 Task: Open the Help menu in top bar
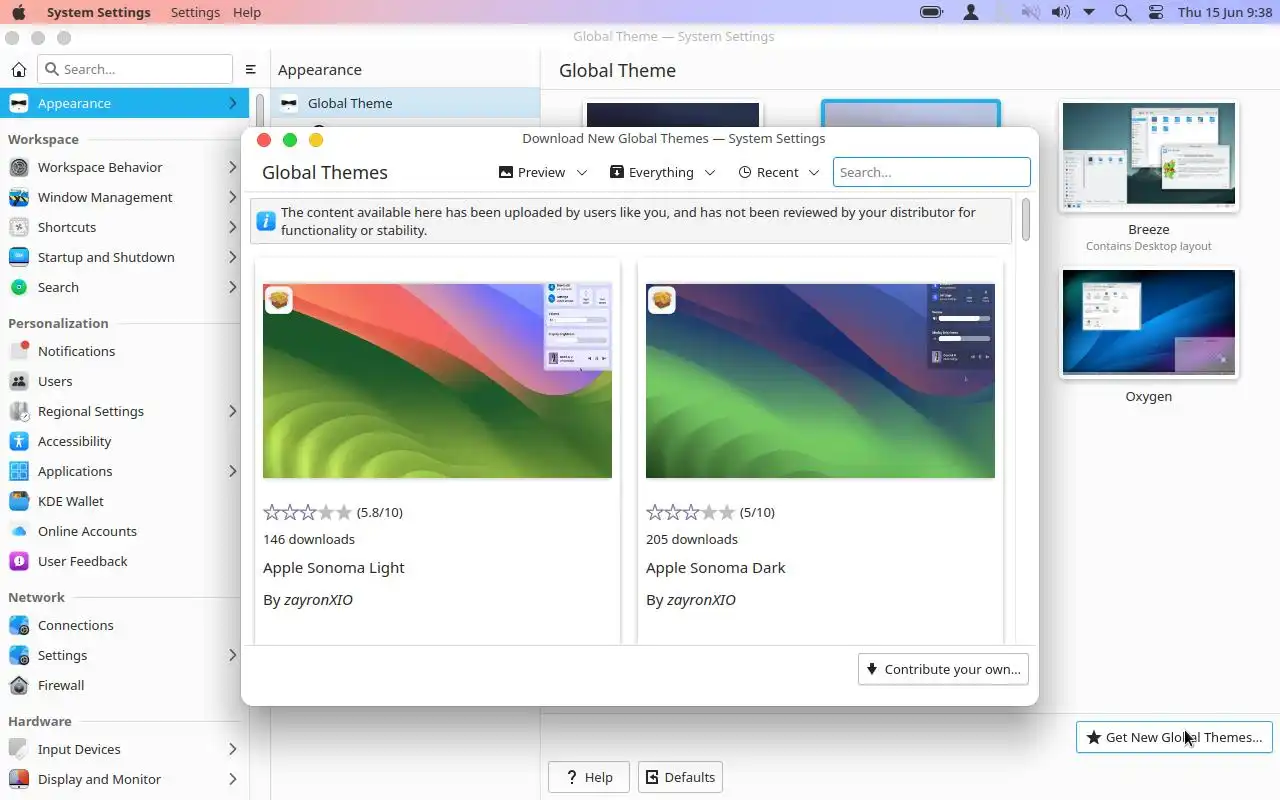[247, 12]
